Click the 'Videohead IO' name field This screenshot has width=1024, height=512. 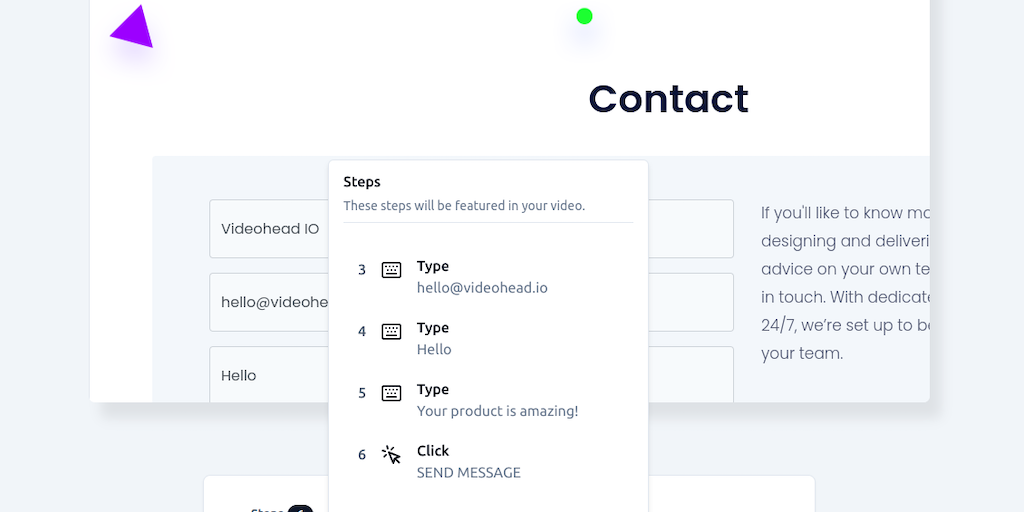click(x=270, y=229)
